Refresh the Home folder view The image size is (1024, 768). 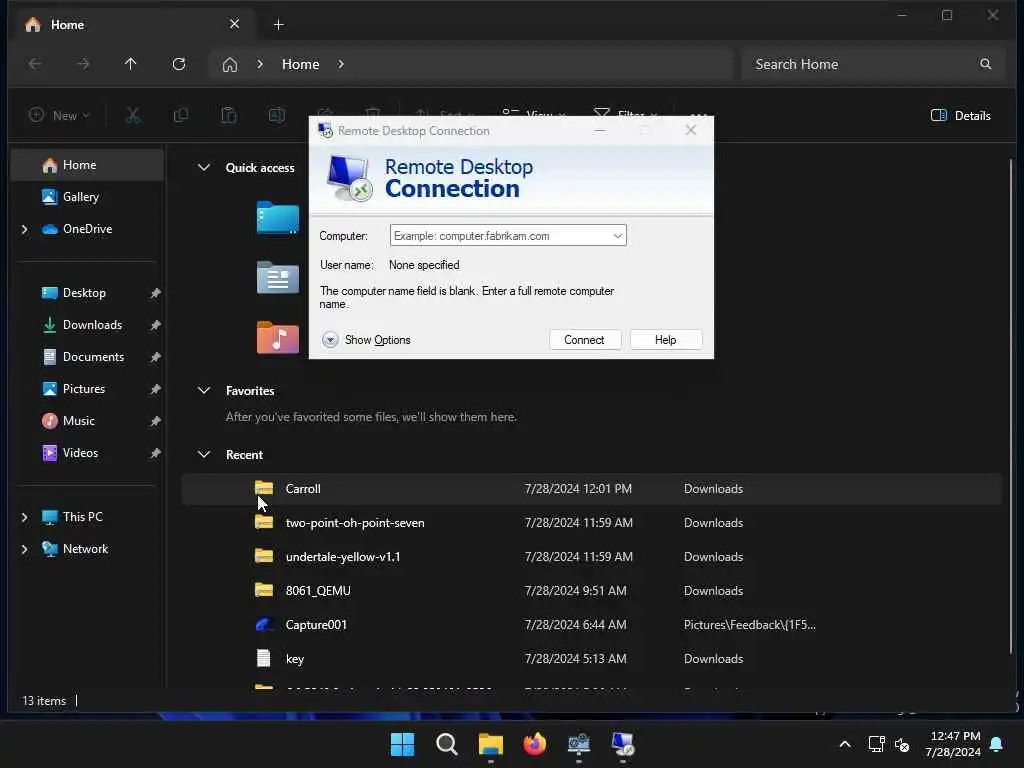tap(179, 64)
